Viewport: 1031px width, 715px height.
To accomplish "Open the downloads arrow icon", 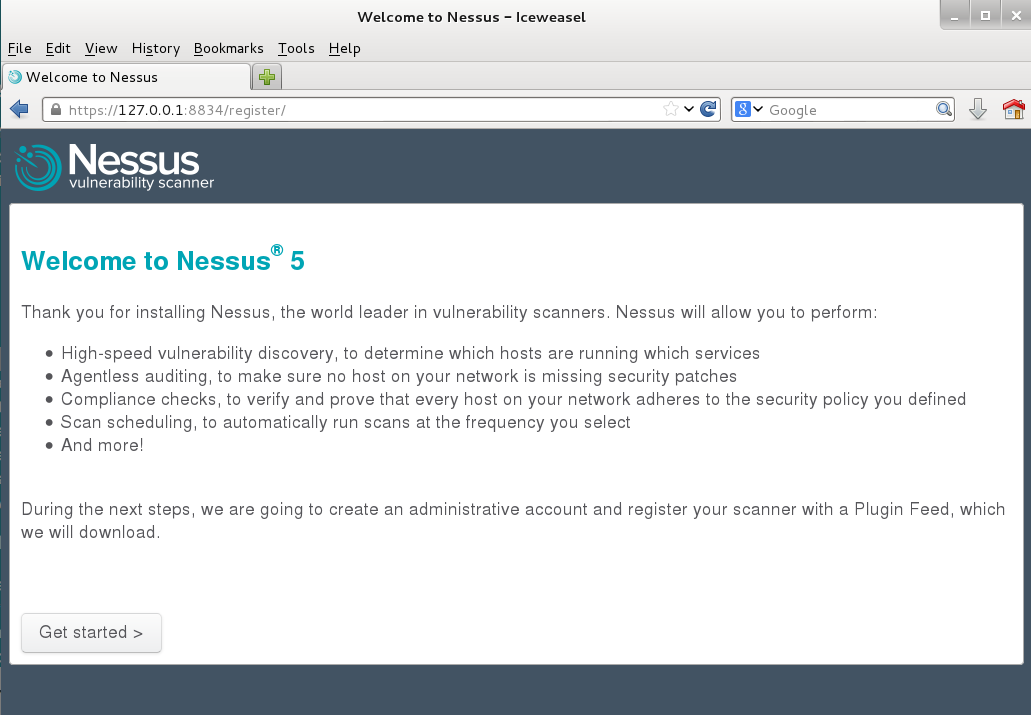I will tap(978, 109).
